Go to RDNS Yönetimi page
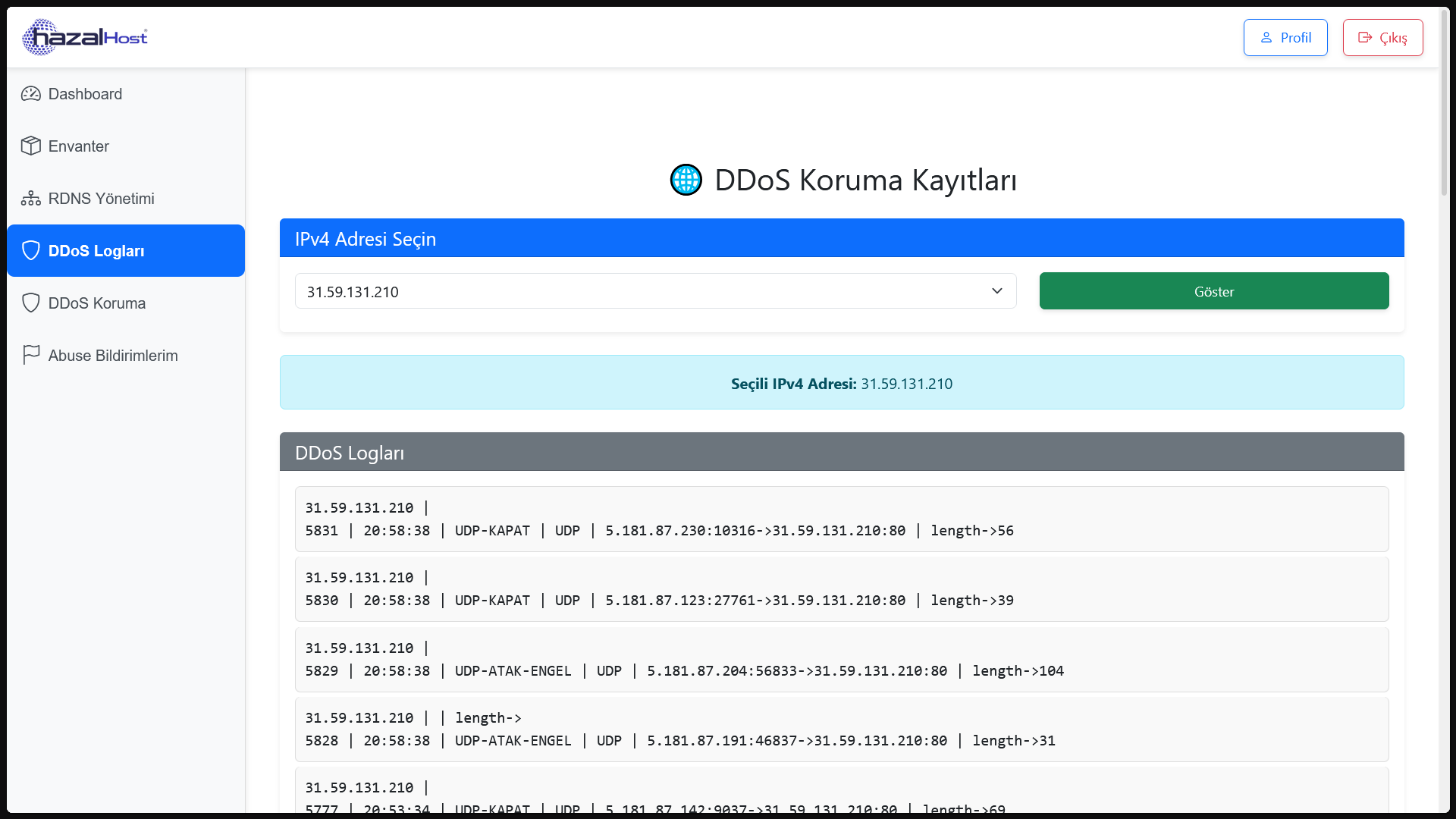 click(x=126, y=199)
